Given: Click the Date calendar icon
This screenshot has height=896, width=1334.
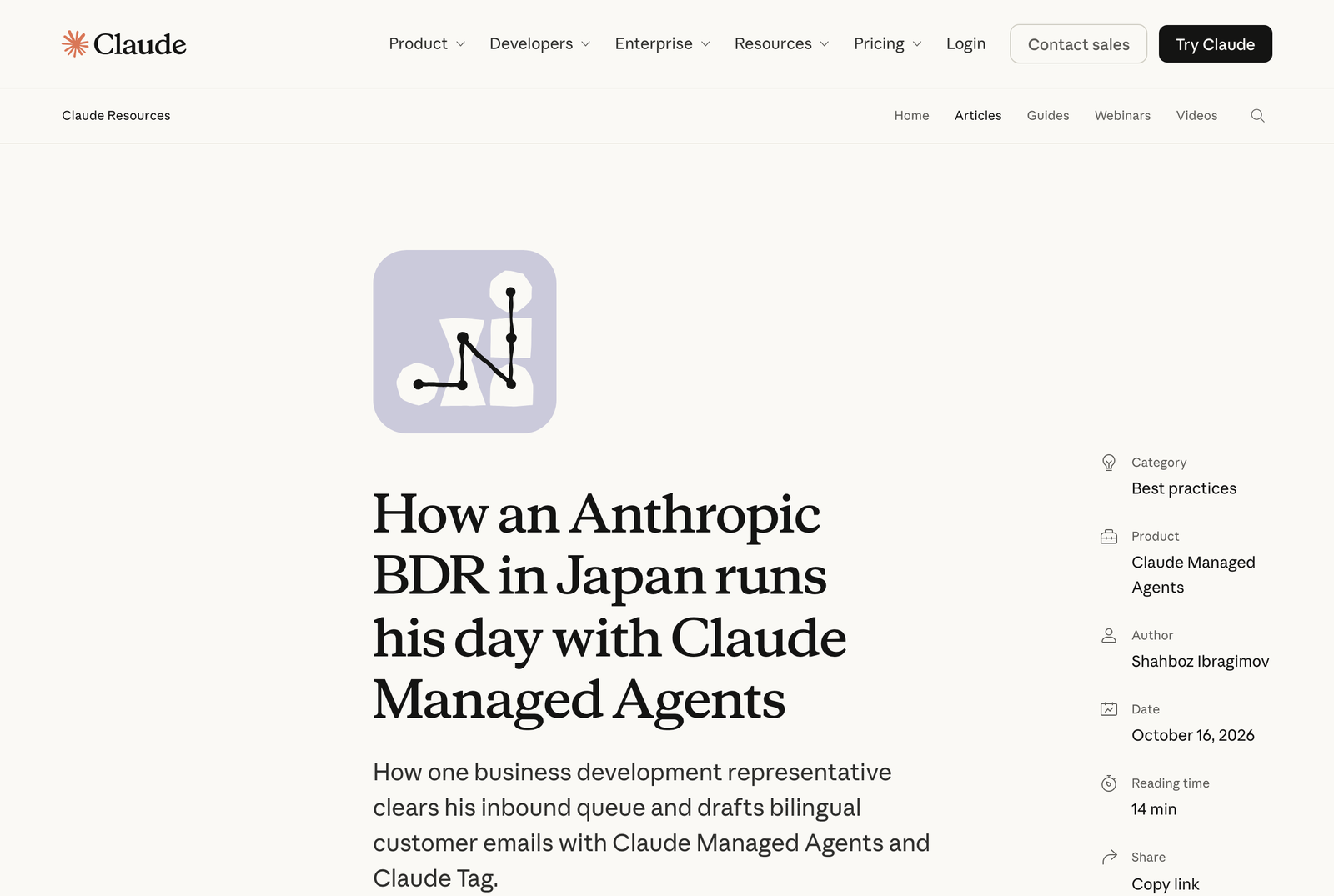Looking at the screenshot, I should pyautogui.click(x=1109, y=709).
